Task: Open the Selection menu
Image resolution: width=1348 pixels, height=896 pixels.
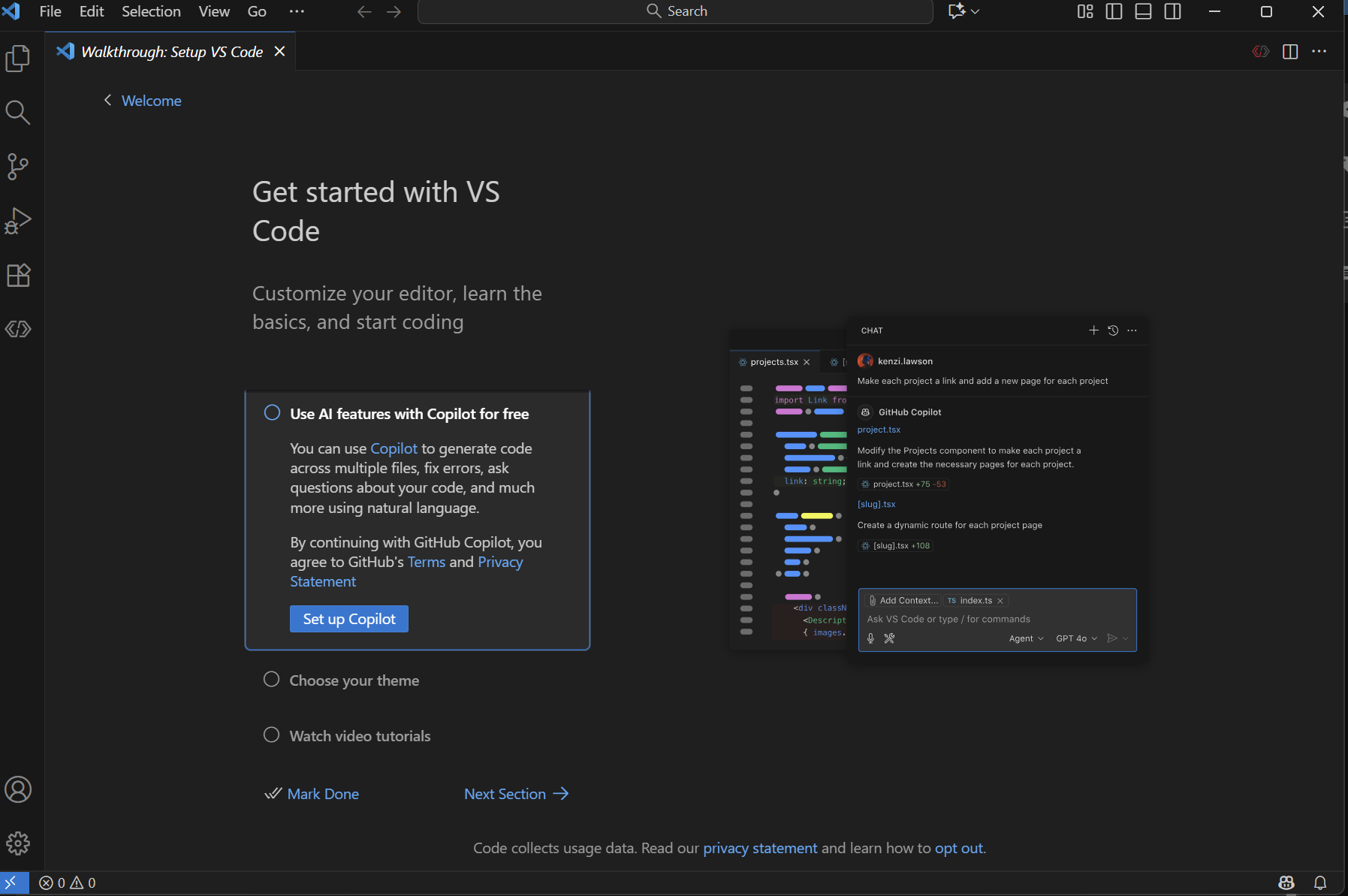Action: click(x=151, y=11)
